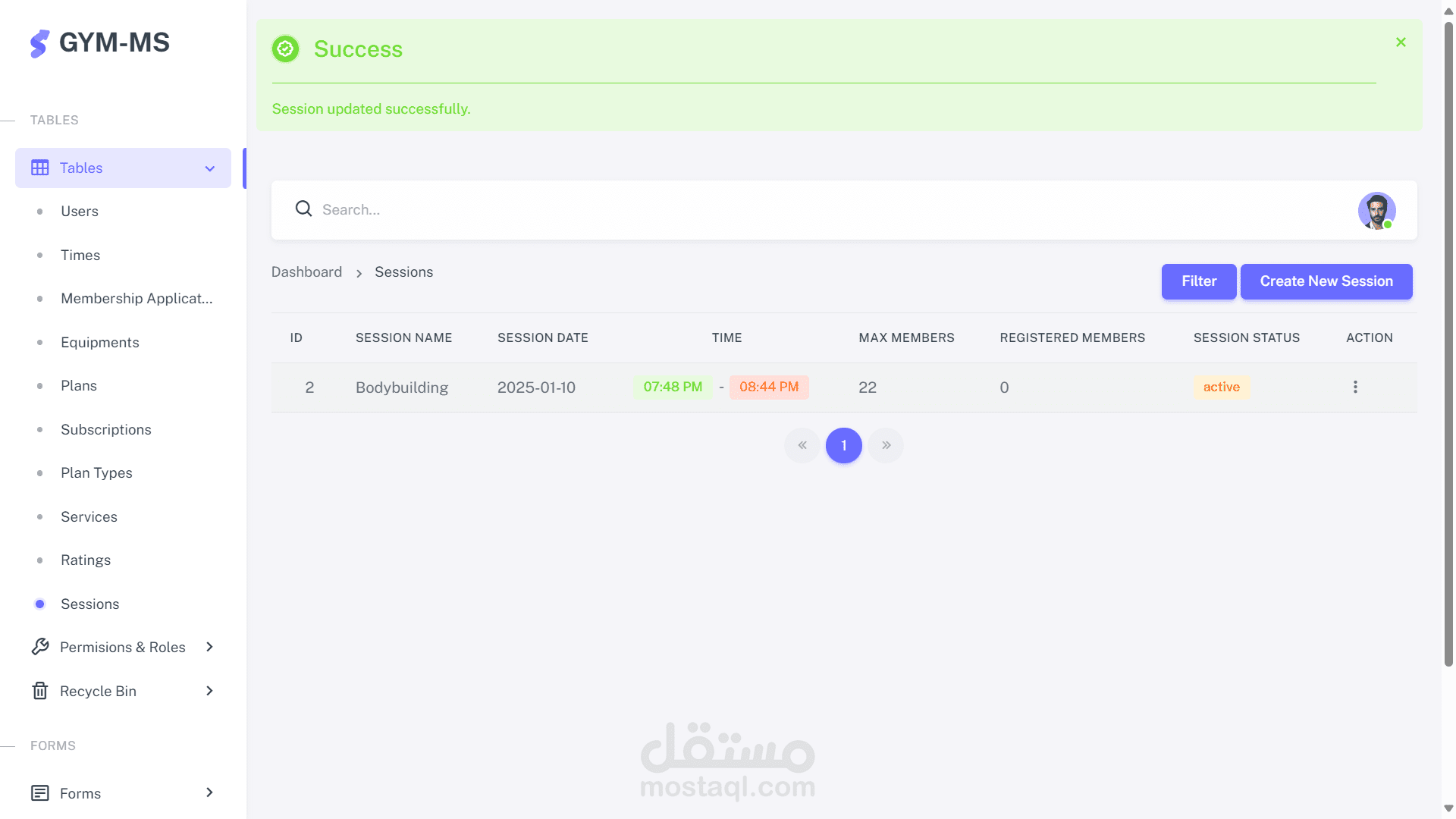Click the Forms sidebar icon
This screenshot has width=1456, height=819.
click(40, 793)
